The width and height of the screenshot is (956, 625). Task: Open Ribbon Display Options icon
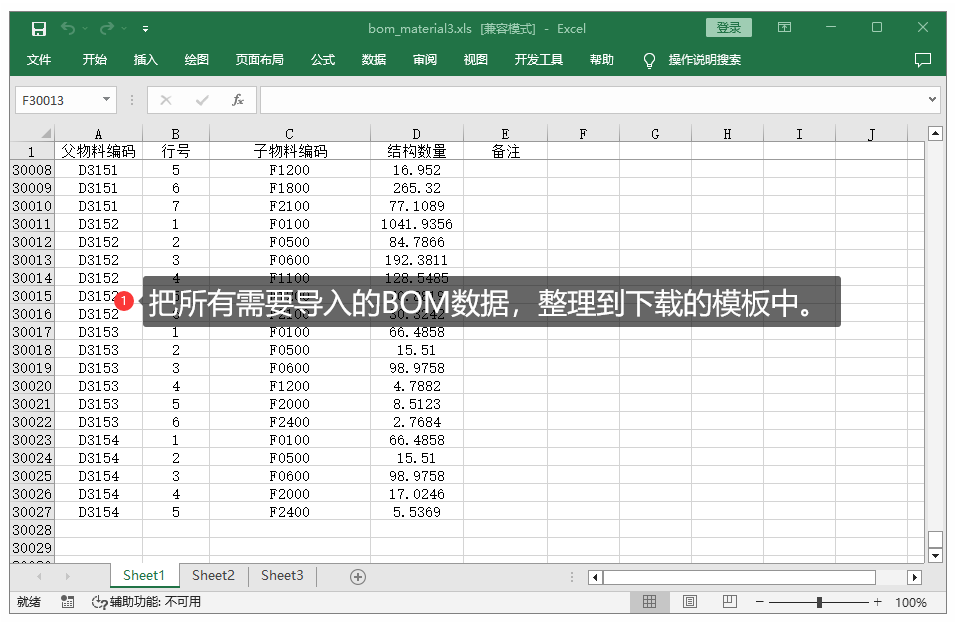[x=785, y=27]
